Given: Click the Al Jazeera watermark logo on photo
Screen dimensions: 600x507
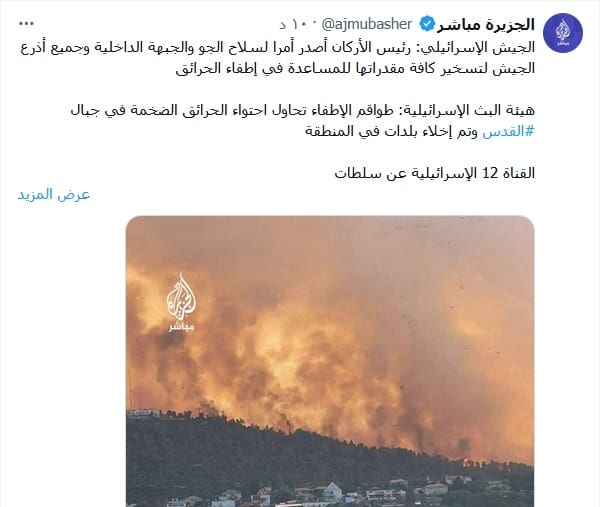Looking at the screenshot, I should tap(181, 302).
